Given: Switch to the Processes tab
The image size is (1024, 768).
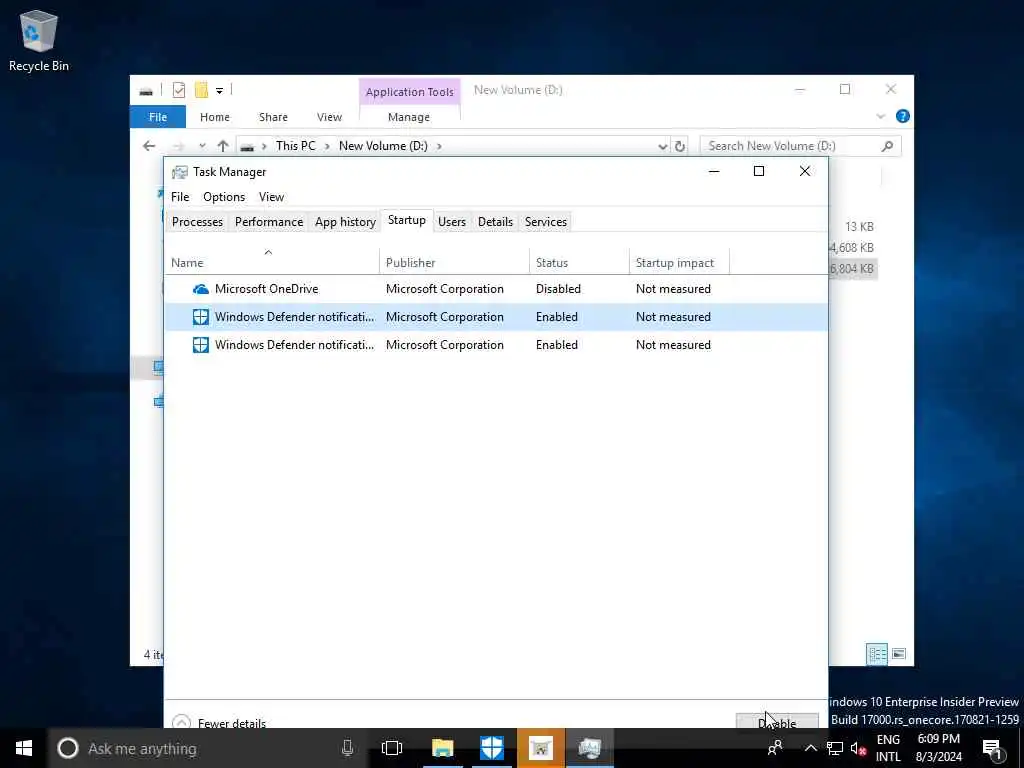Looking at the screenshot, I should [x=197, y=222].
